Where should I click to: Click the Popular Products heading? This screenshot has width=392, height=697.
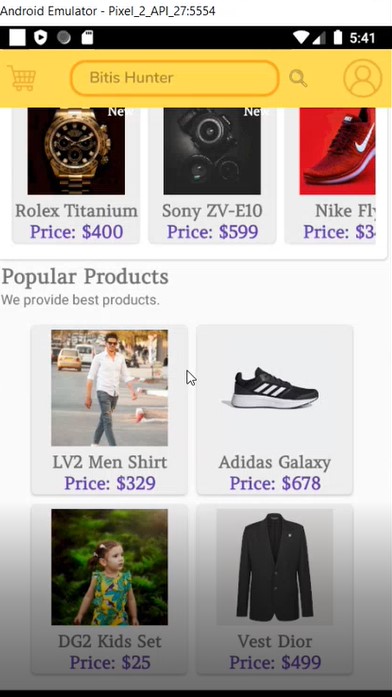85,277
